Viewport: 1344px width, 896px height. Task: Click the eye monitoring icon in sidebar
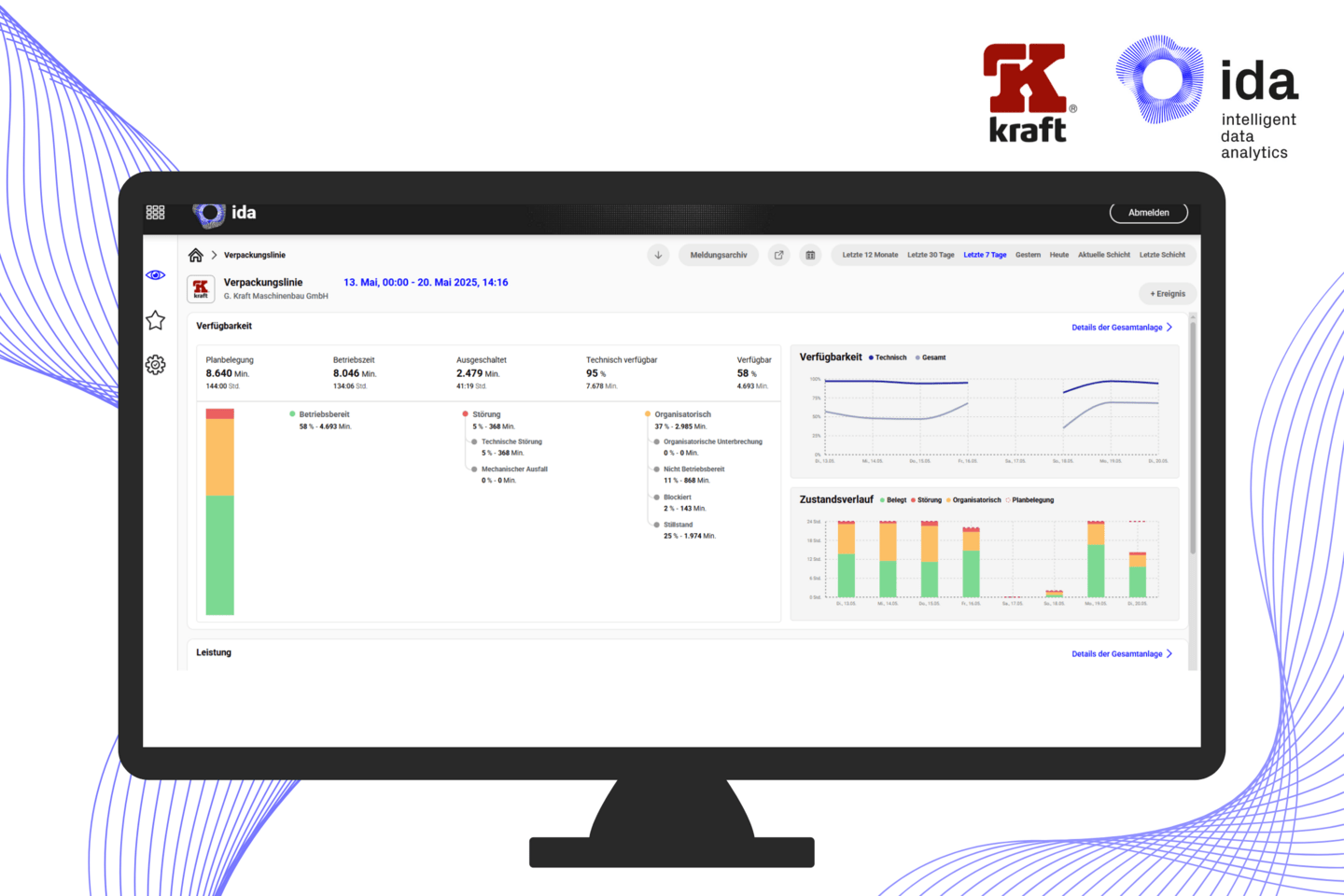pyautogui.click(x=155, y=275)
